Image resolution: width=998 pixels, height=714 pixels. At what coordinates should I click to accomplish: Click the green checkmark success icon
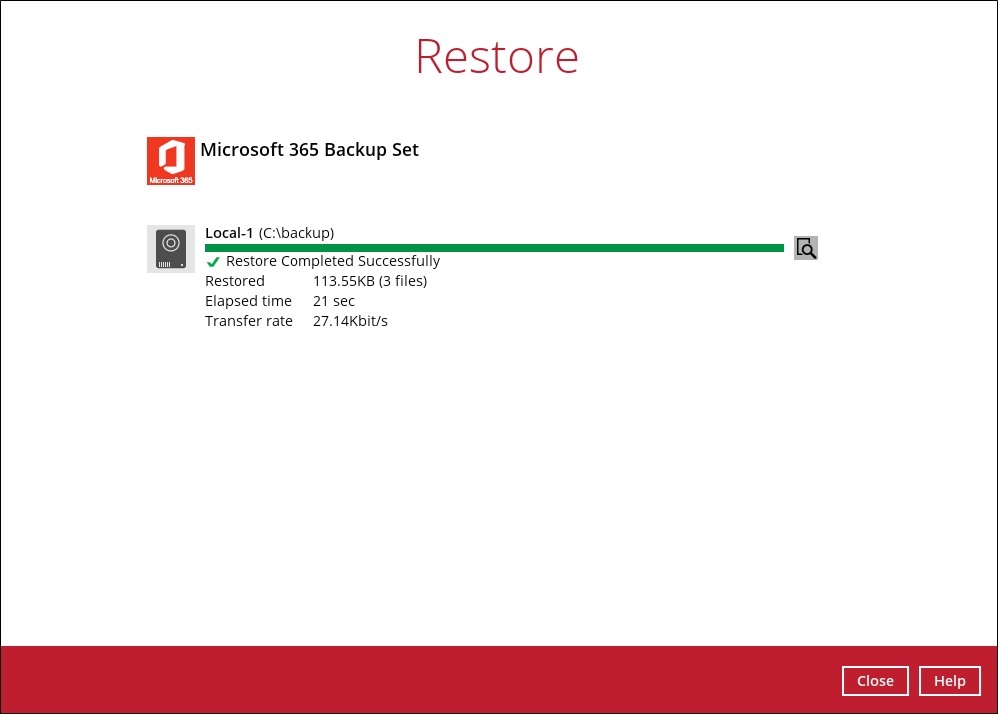click(x=212, y=261)
